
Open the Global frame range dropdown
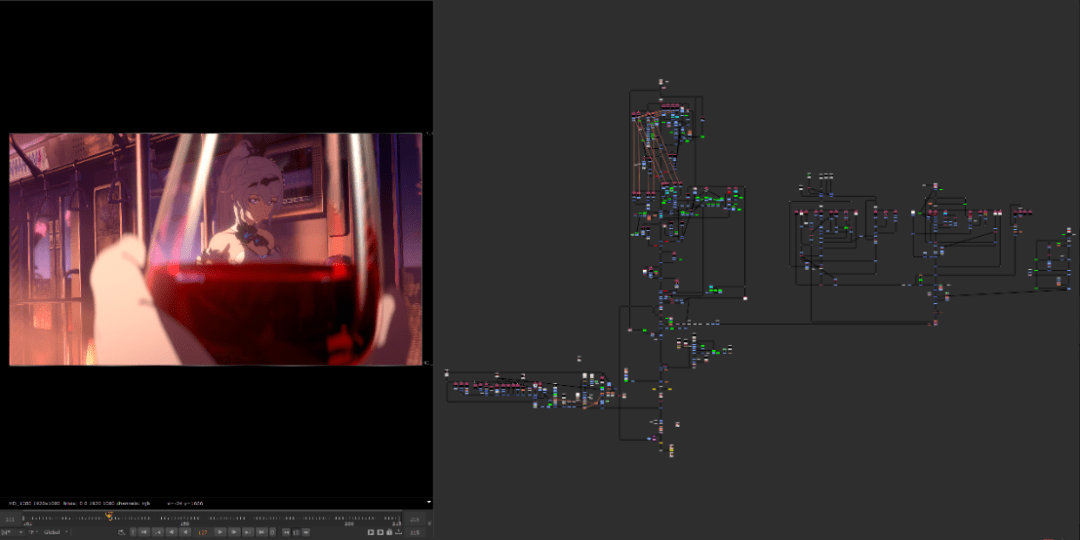point(56,532)
